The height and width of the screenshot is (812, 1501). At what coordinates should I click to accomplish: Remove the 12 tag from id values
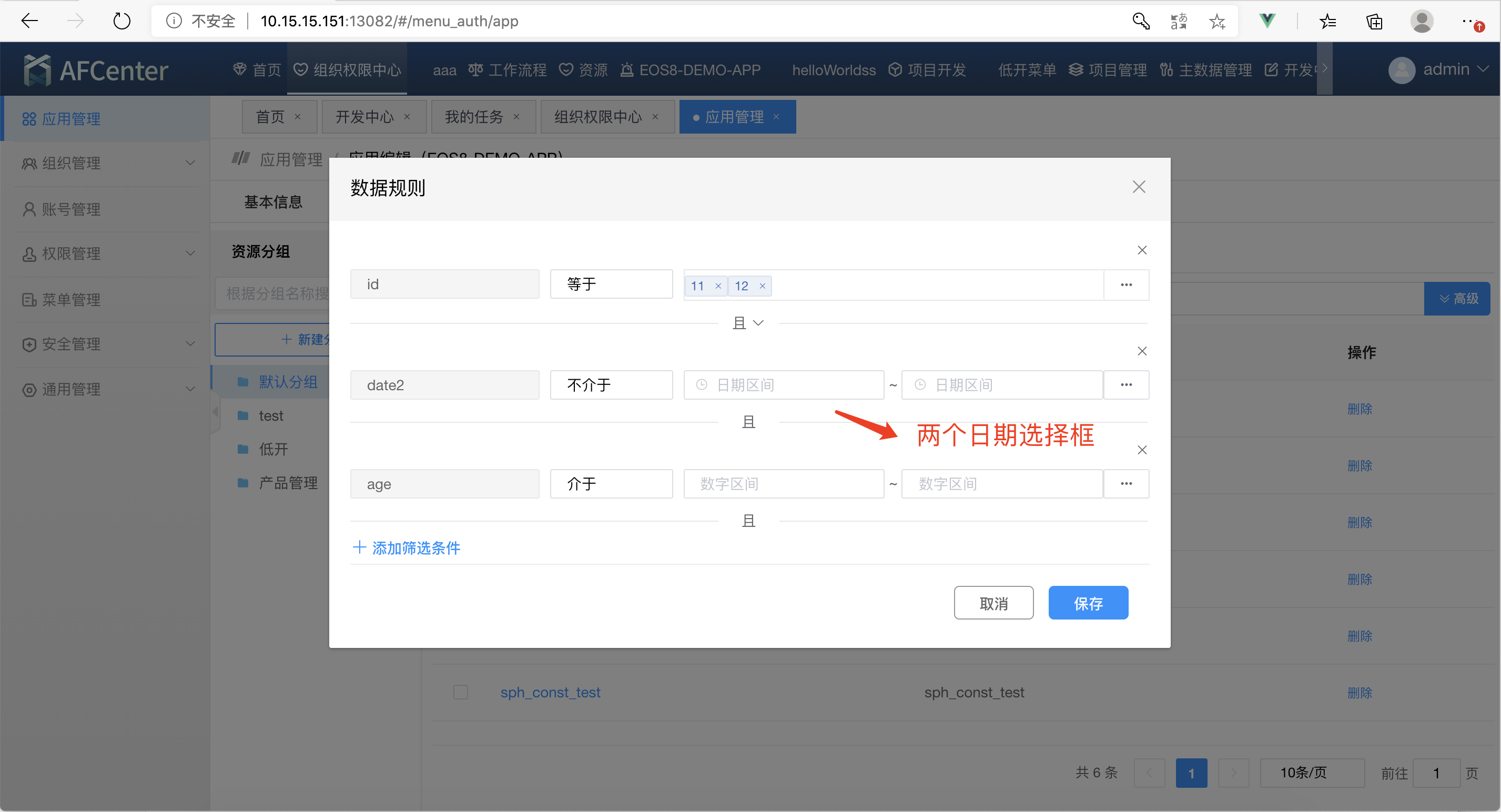pos(762,286)
